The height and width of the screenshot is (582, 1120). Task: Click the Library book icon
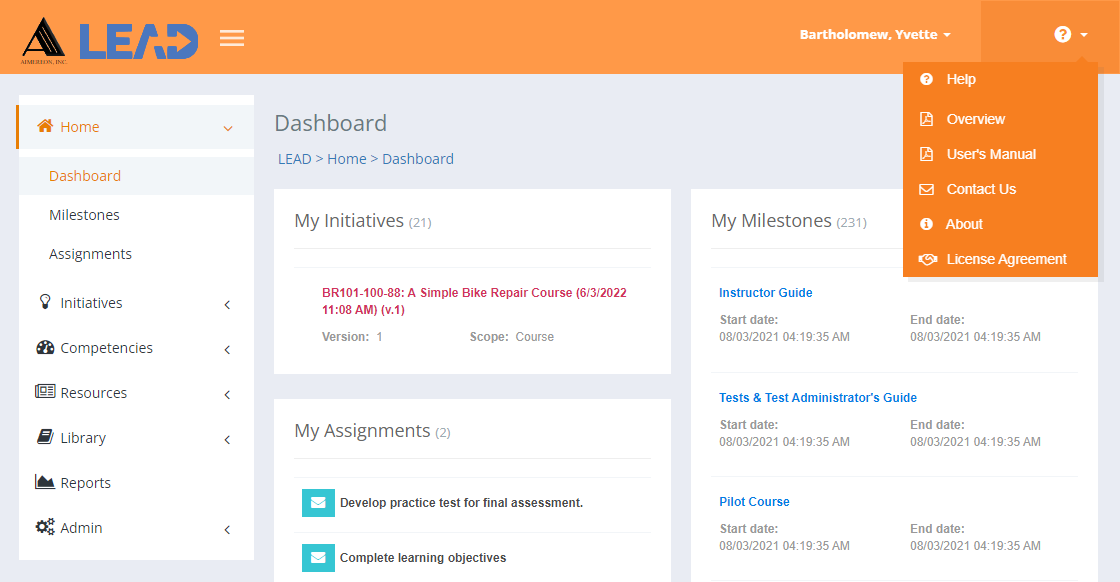click(45, 436)
